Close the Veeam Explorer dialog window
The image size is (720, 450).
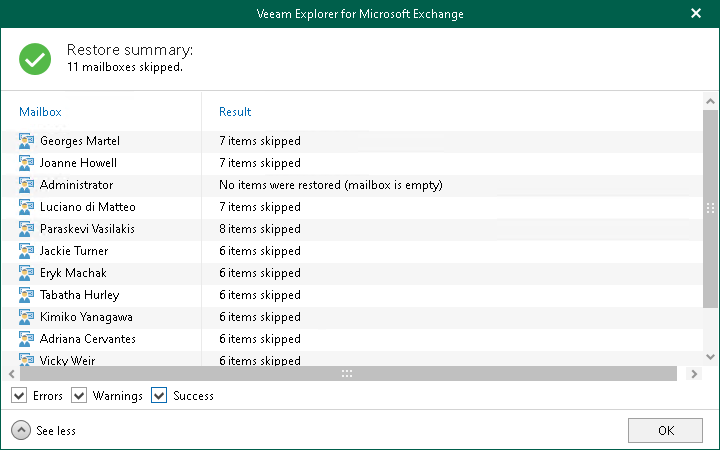[696, 14]
